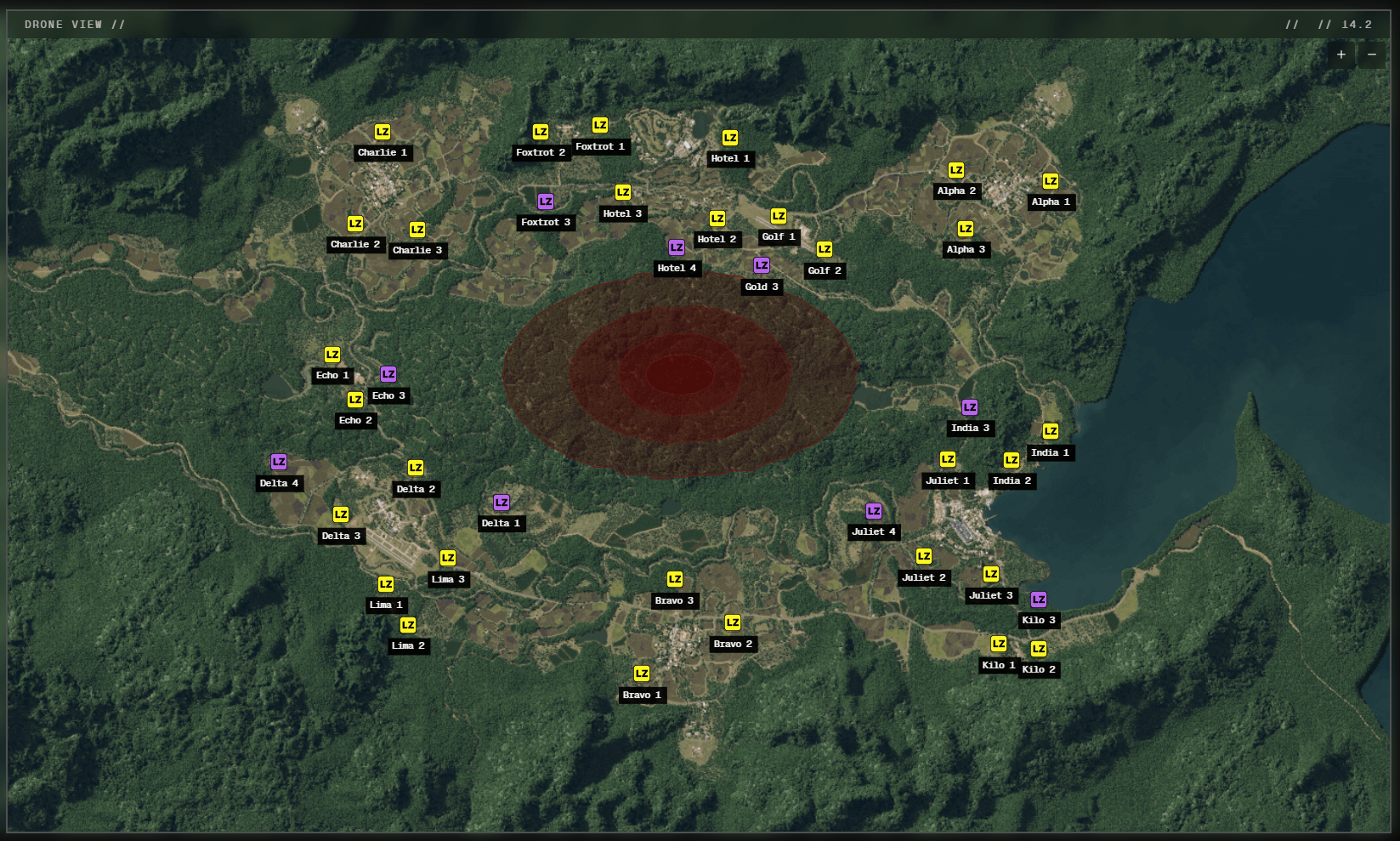Select the Foxtrot 2 LZ marker icon
The image size is (1400, 841).
(x=541, y=132)
